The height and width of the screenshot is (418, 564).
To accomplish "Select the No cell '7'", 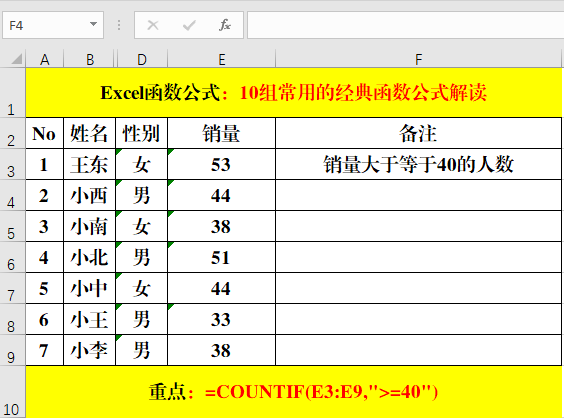I will (45, 350).
